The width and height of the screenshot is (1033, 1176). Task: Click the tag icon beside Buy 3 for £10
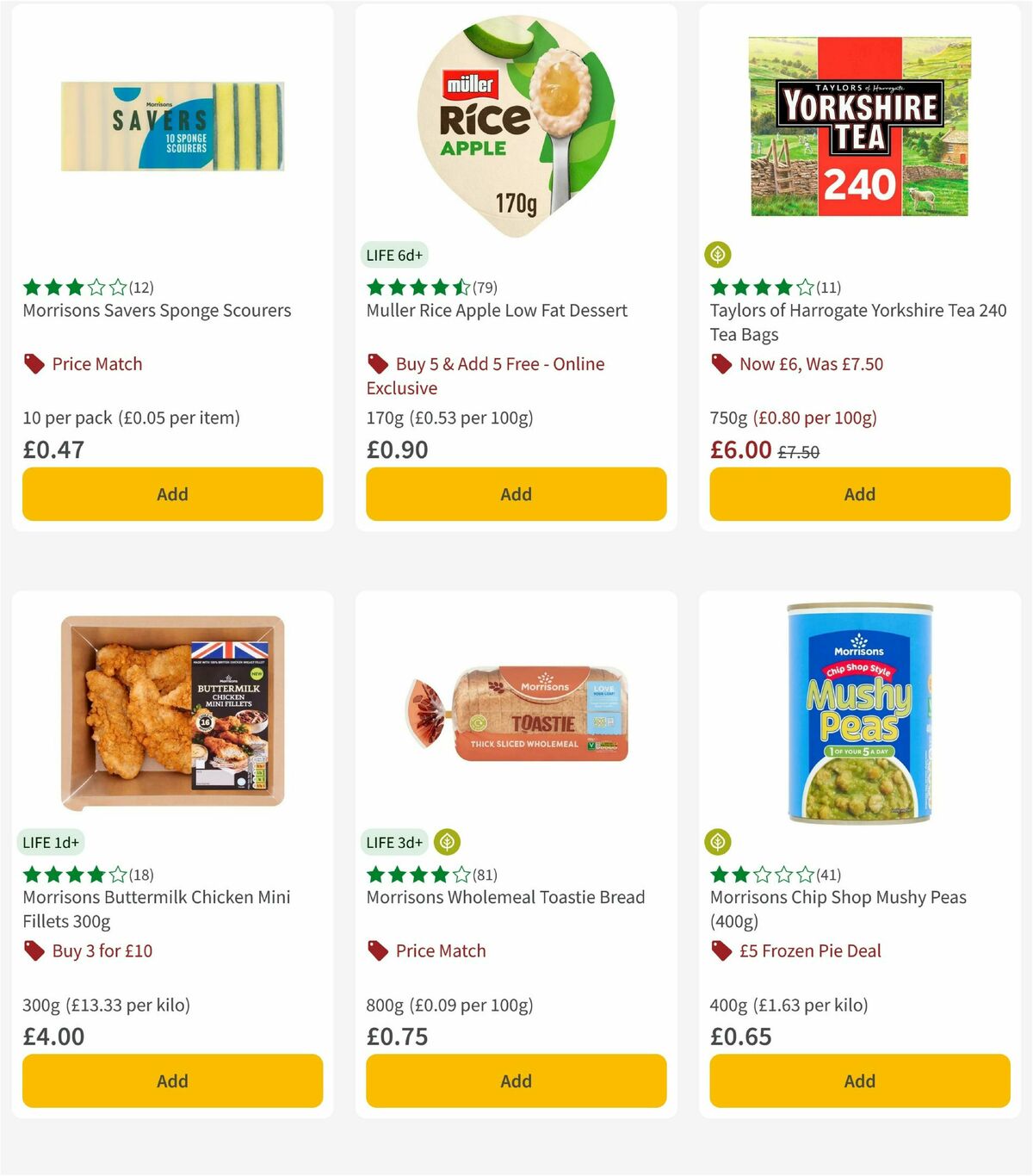click(x=34, y=950)
